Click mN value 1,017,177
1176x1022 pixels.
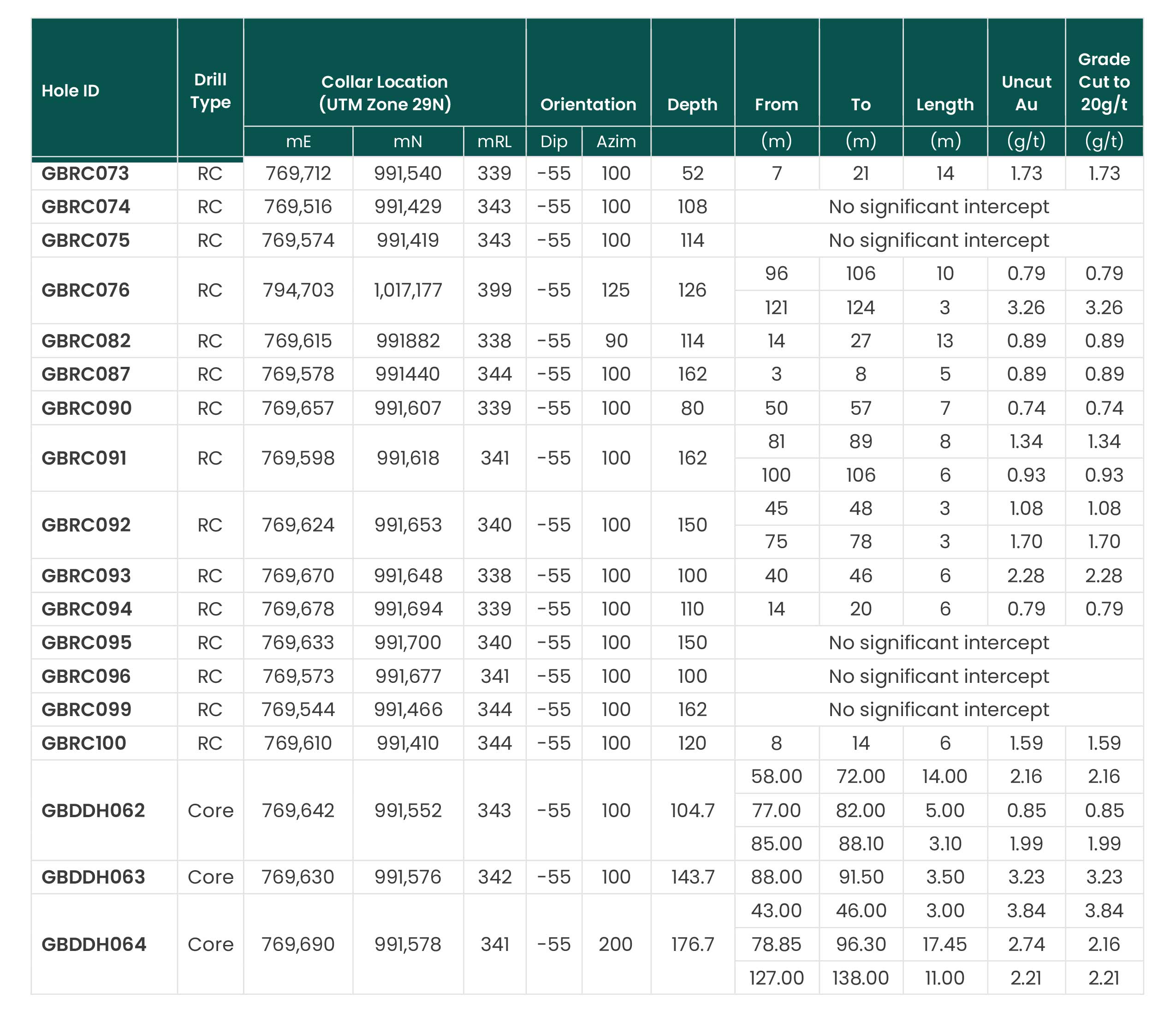pos(408,290)
